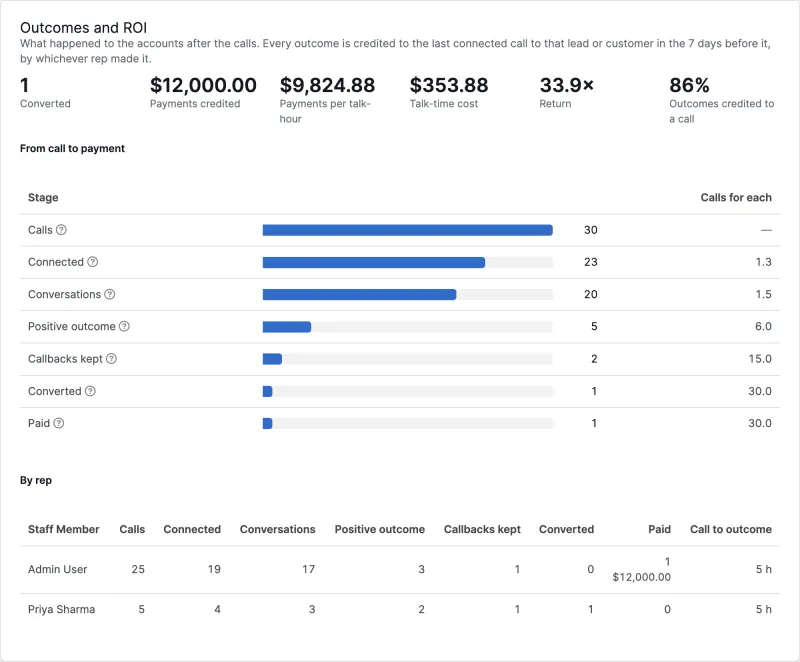Click the Connected column header in By rep
Viewport: 800px width, 662px height.
[192, 529]
